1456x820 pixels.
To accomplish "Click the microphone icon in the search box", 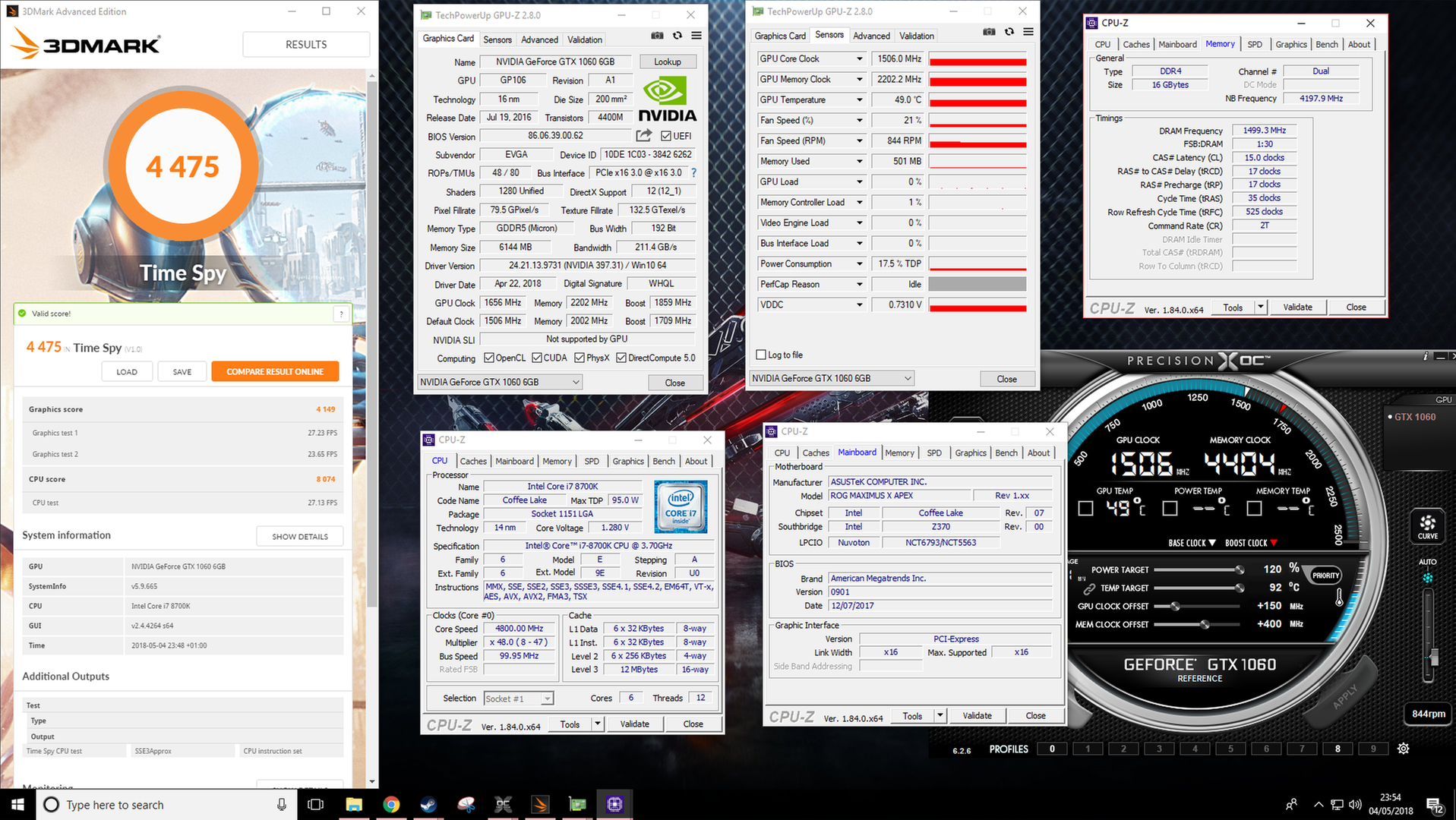I will click(282, 804).
